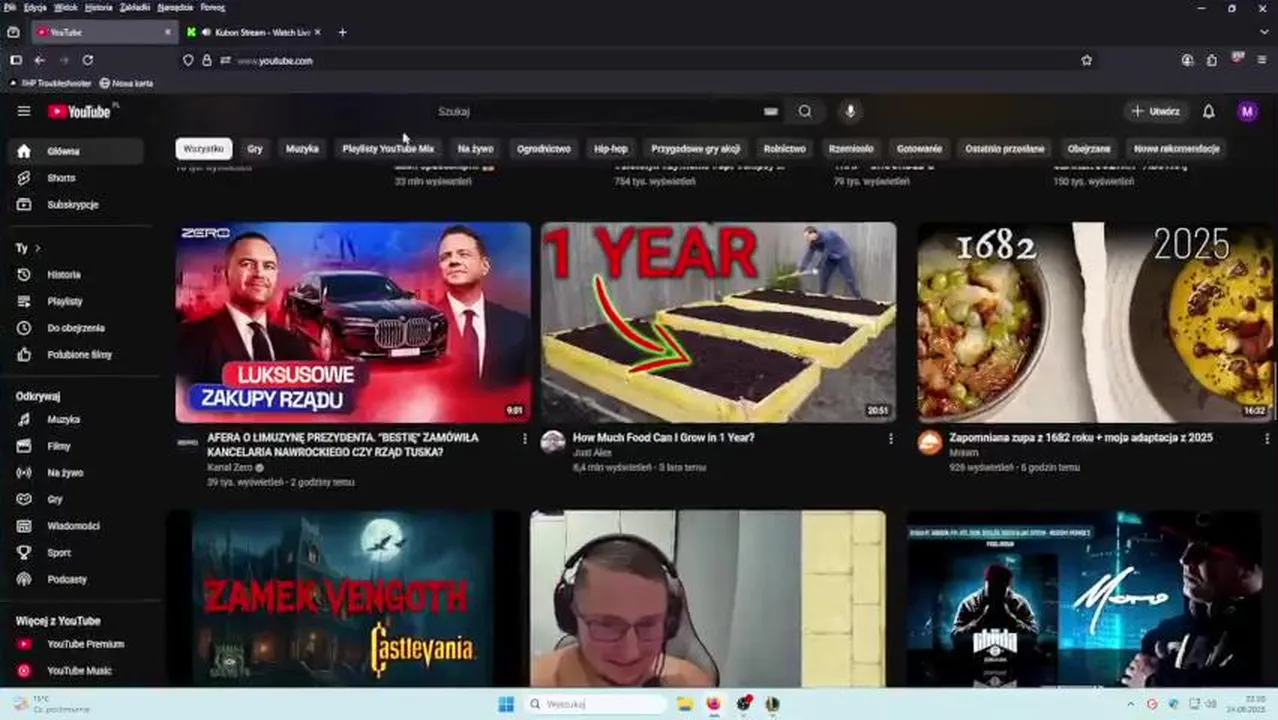This screenshot has width=1278, height=720.
Task: Select the Przygodowe gry akcji chip
Action: pyautogui.click(x=695, y=148)
